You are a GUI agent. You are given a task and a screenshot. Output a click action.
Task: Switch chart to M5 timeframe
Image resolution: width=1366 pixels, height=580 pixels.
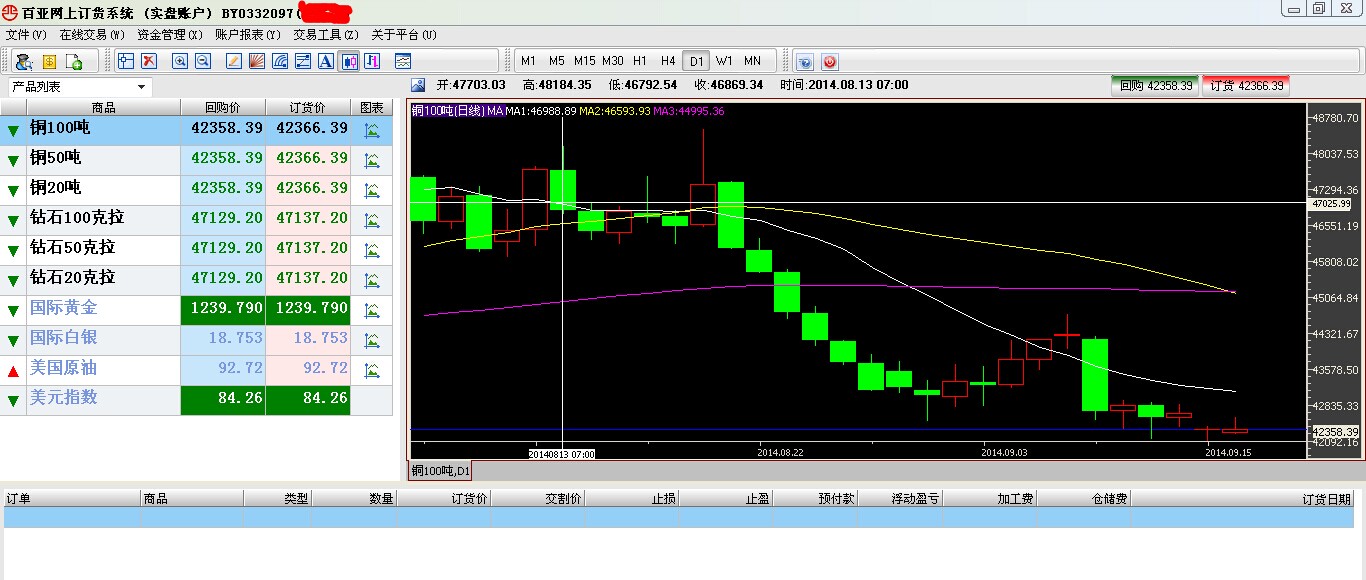click(x=556, y=61)
